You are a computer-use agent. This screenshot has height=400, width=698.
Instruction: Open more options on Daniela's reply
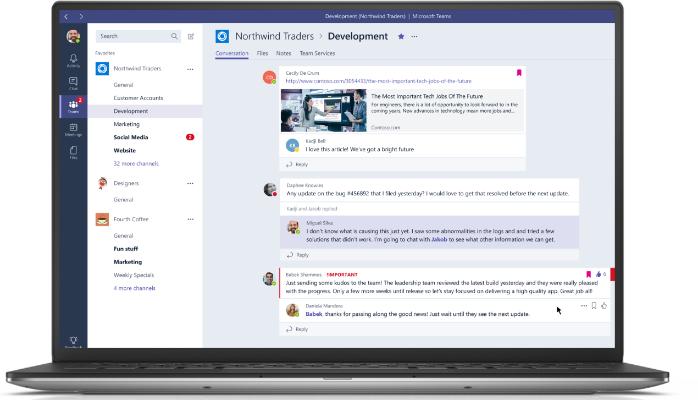(584, 306)
